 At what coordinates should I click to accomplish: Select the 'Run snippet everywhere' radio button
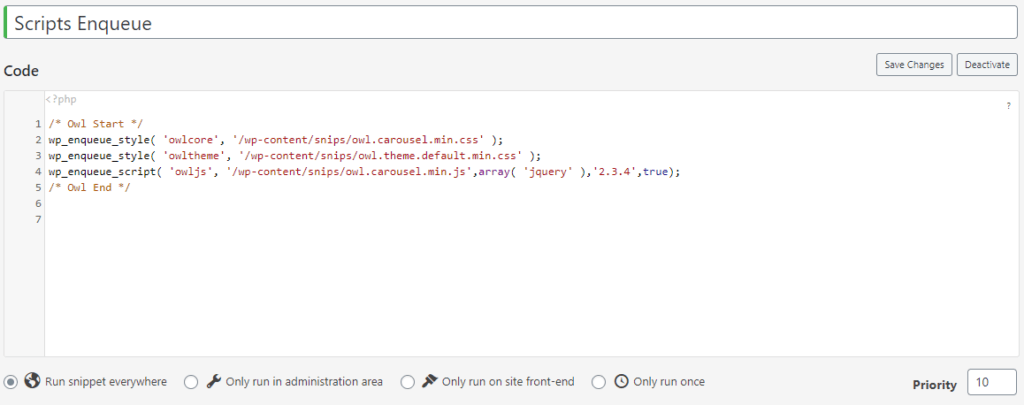coord(11,382)
